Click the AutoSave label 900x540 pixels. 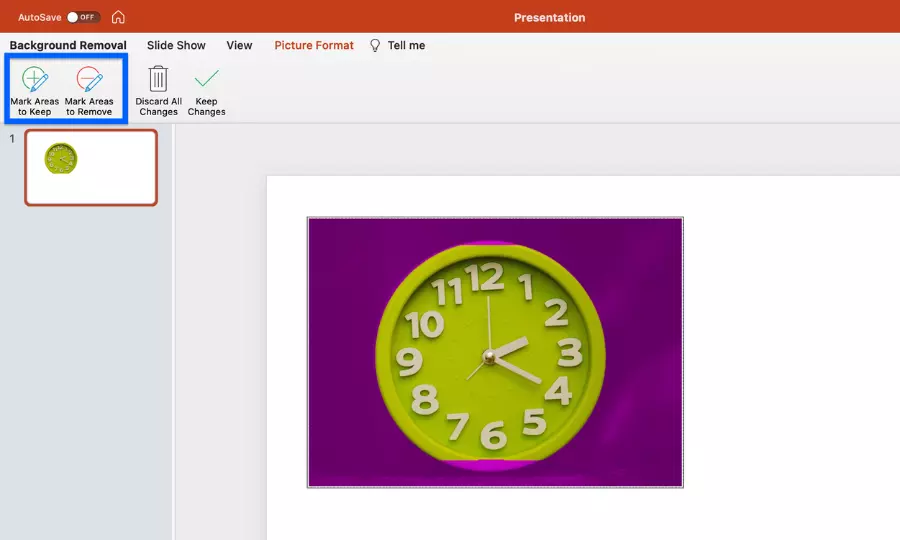(40, 17)
